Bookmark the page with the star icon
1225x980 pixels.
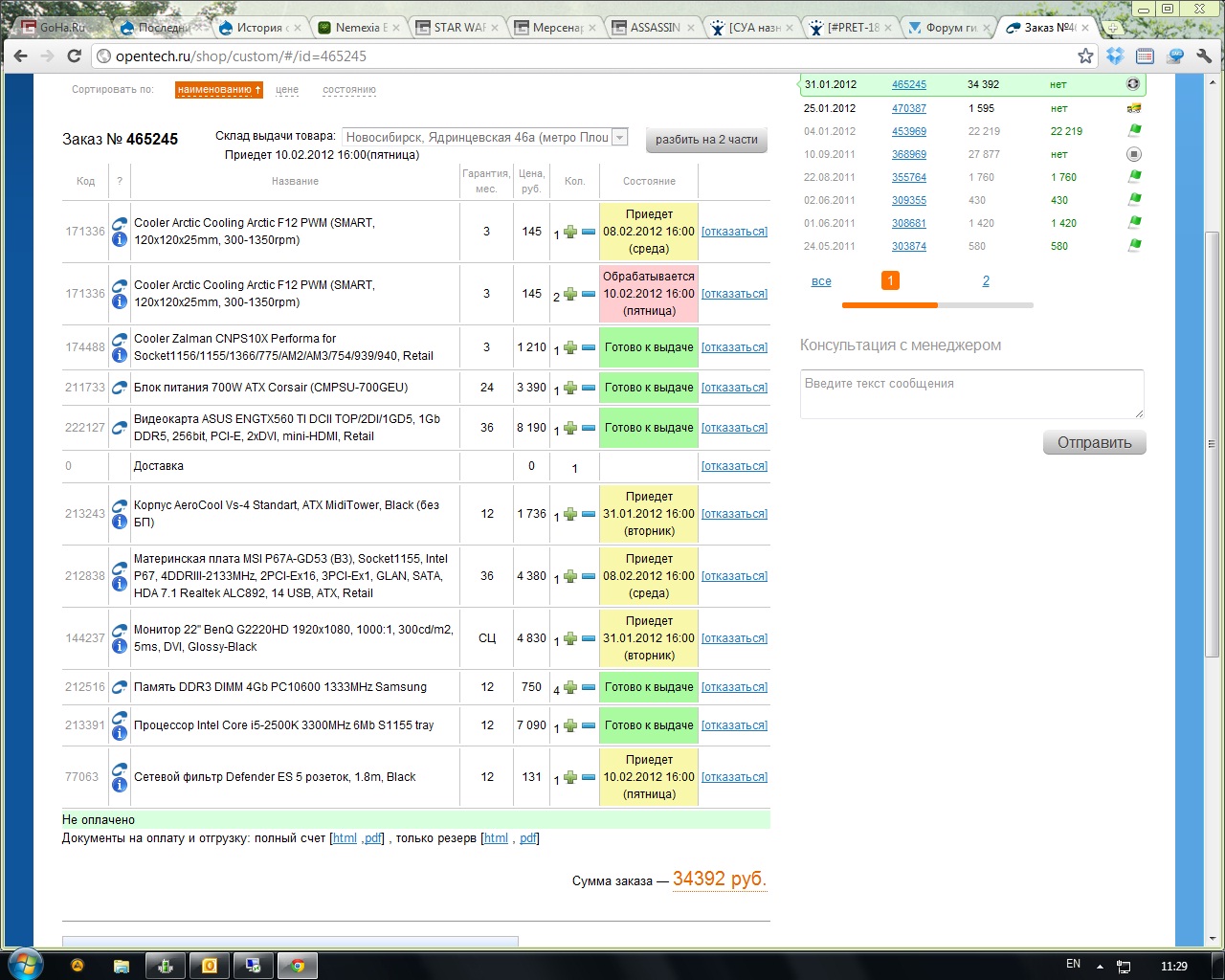1085,56
